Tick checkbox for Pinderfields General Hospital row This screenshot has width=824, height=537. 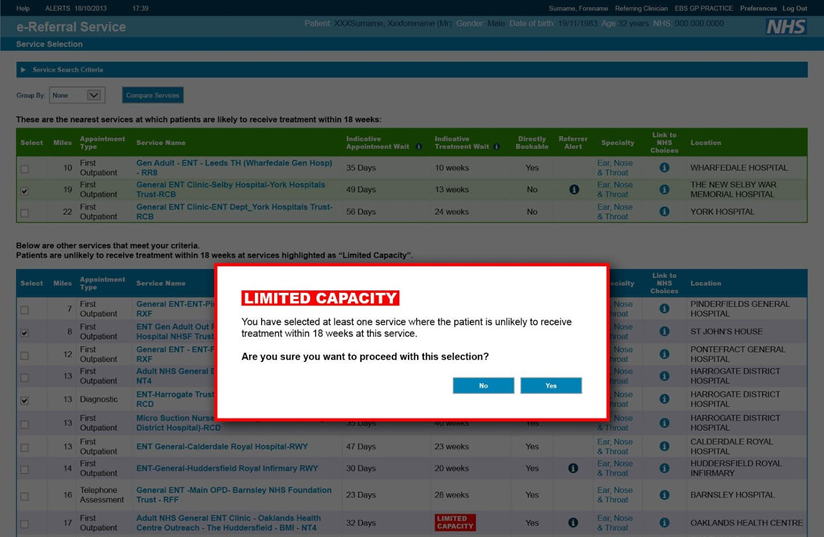(25, 310)
